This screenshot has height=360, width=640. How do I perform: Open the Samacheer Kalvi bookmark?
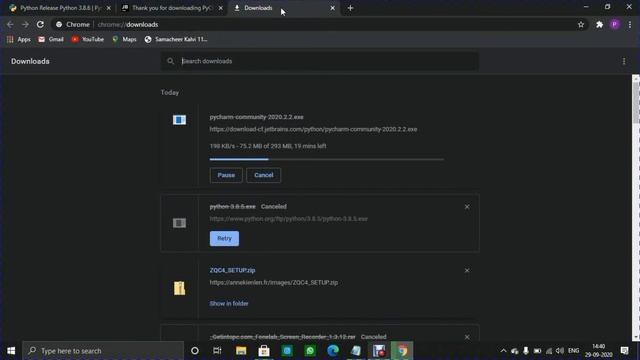[176, 39]
